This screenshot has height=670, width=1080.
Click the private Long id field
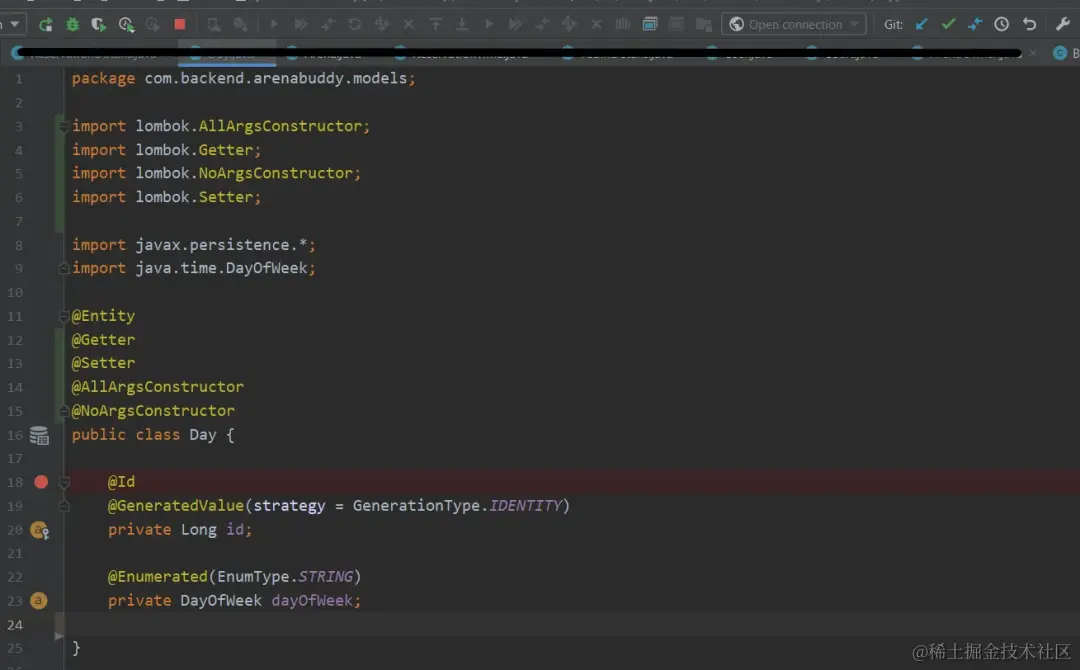click(x=180, y=530)
